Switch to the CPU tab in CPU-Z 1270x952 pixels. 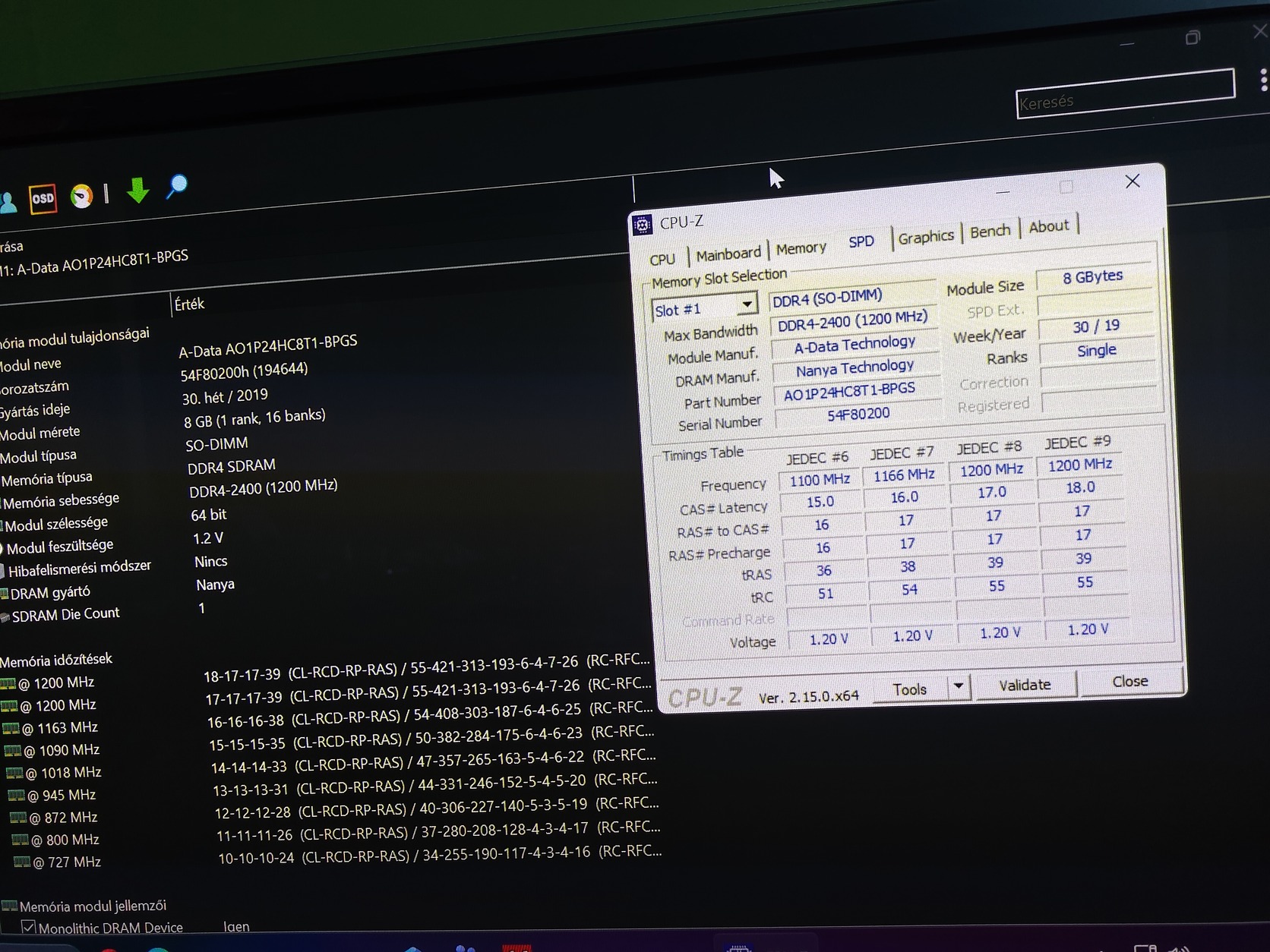point(662,259)
